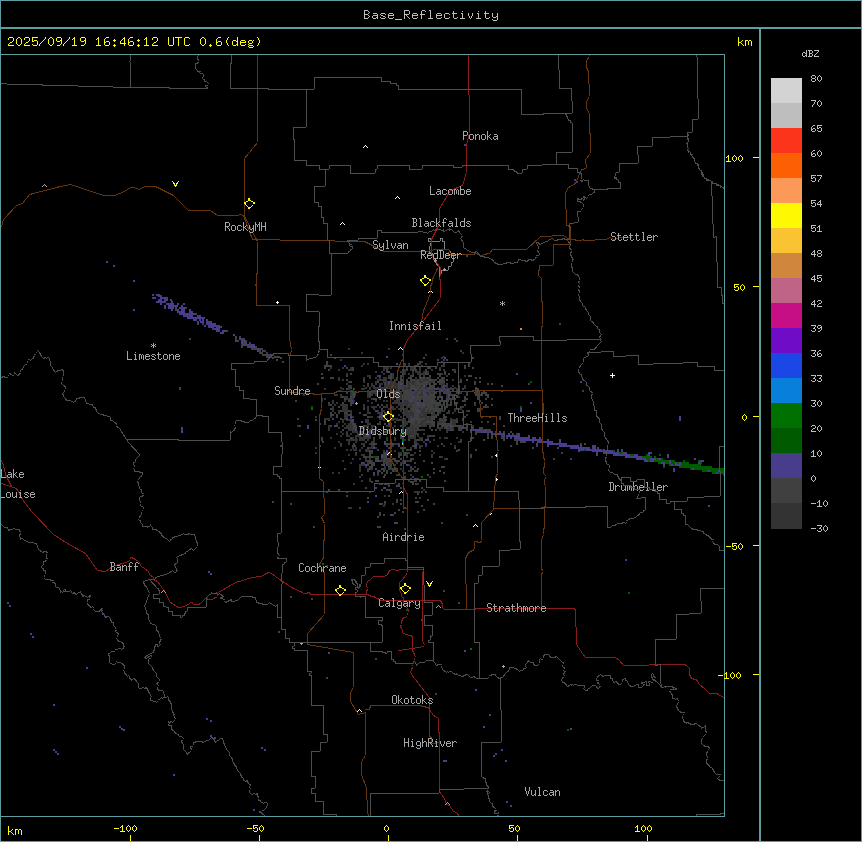Click the yellow V marker northeast of Calgary
The width and height of the screenshot is (862, 842).
pos(429,583)
